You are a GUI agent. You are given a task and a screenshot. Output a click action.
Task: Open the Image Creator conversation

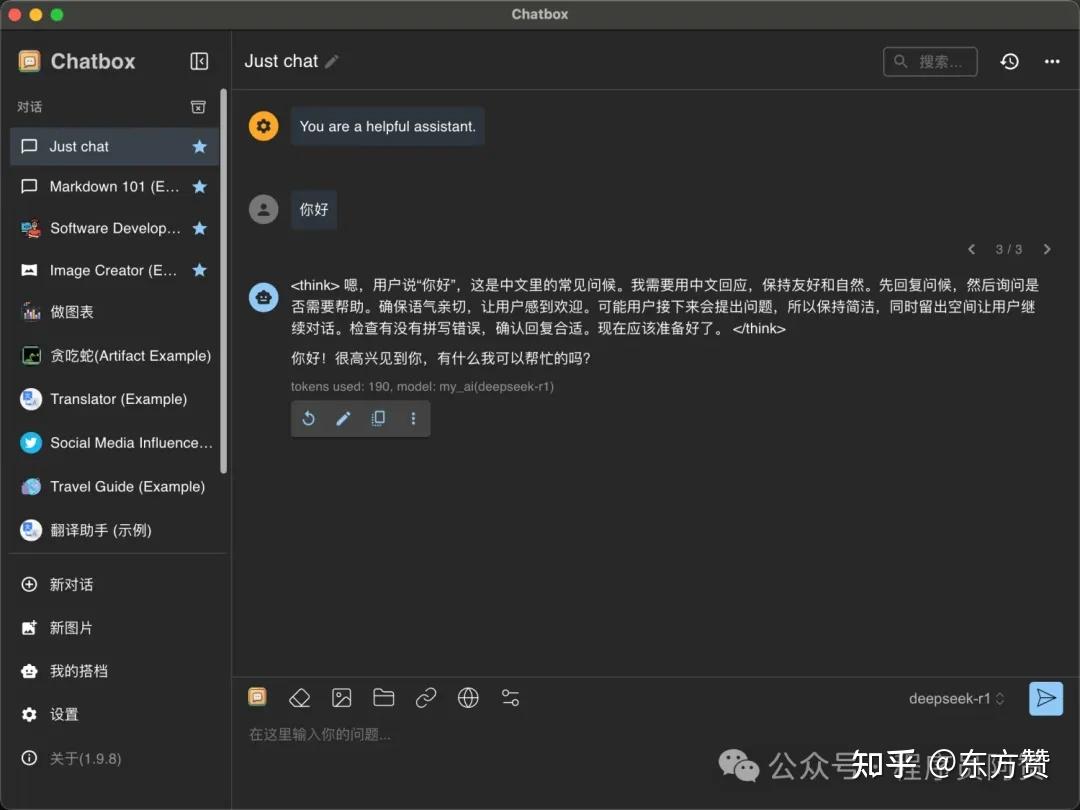[114, 270]
